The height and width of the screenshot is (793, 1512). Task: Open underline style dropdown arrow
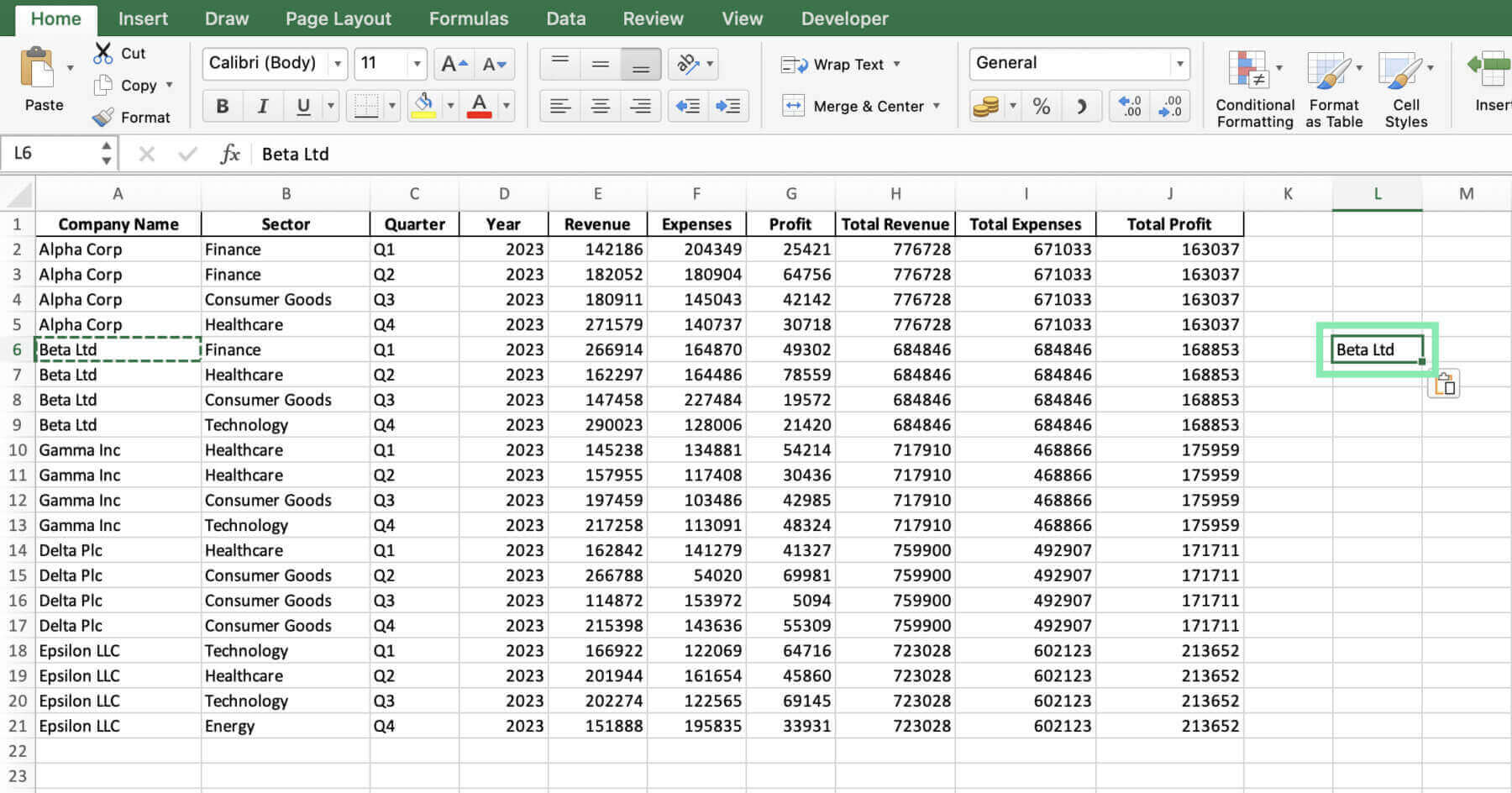pos(330,106)
